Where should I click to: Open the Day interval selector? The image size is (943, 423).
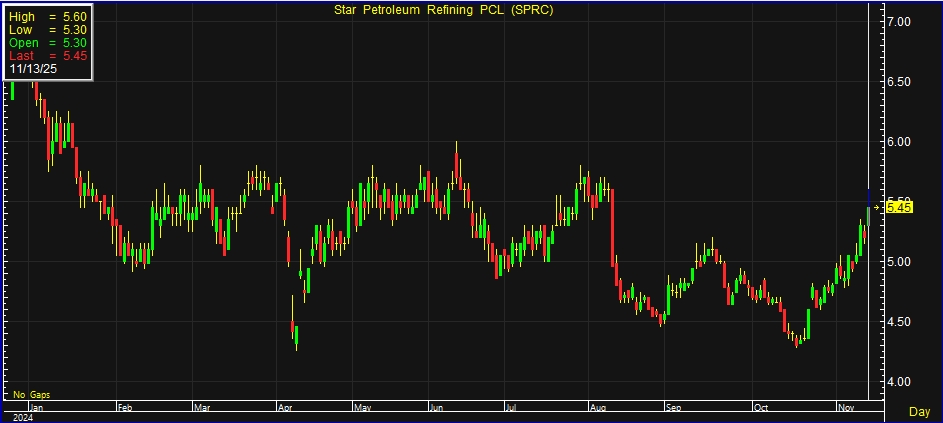pyautogui.click(x=919, y=412)
